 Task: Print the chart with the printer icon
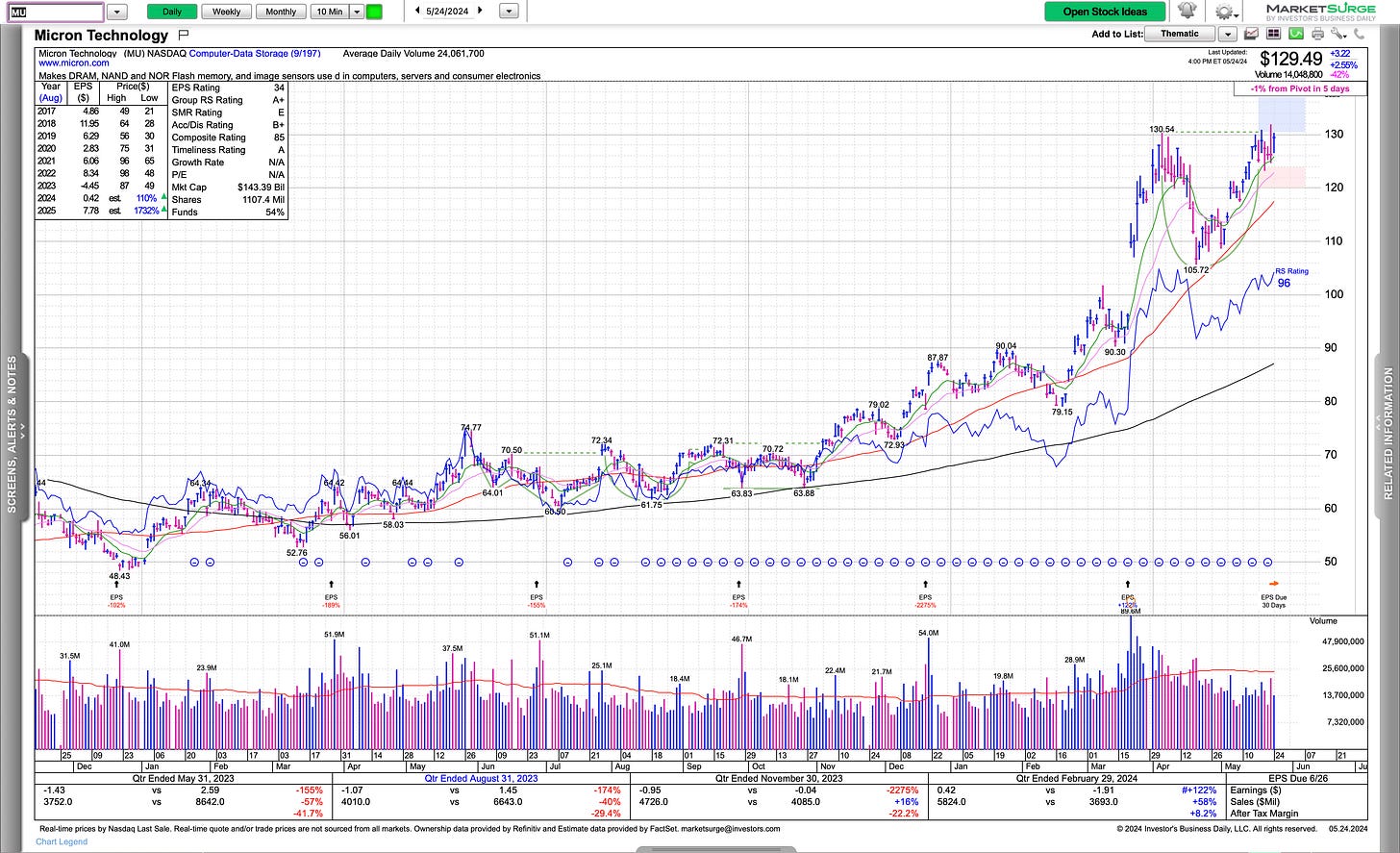1317,34
